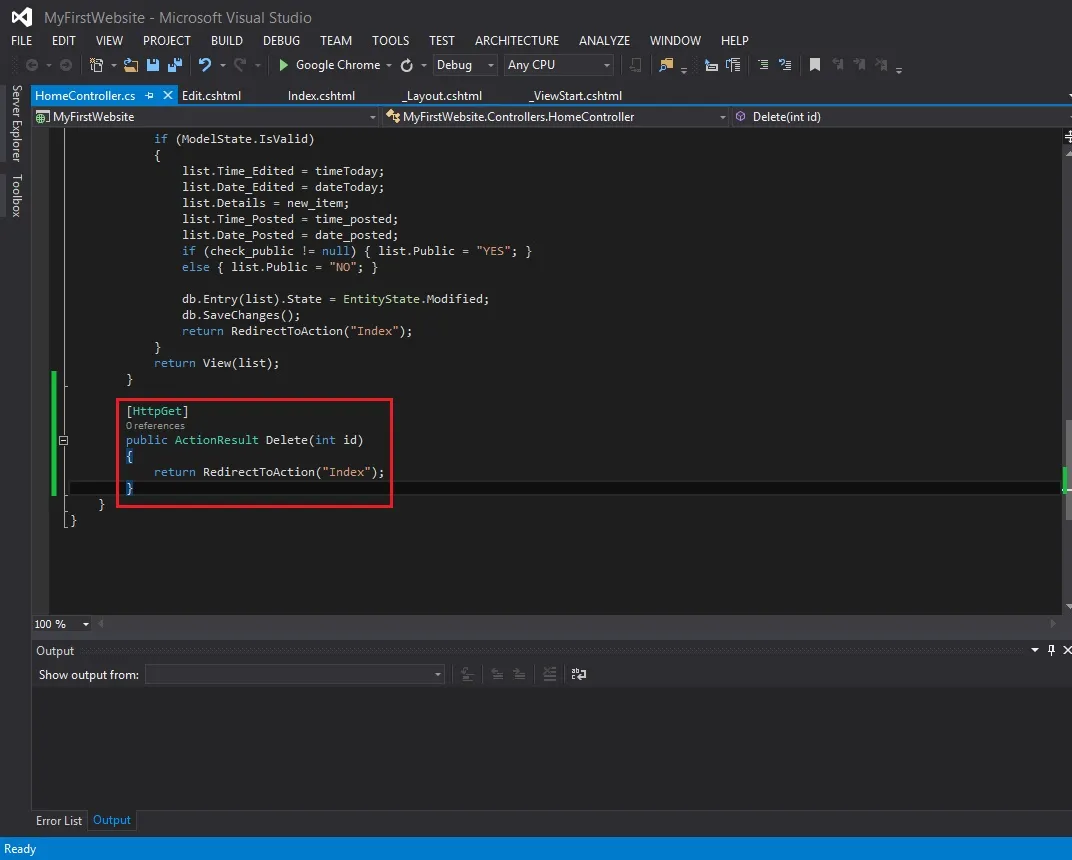The width and height of the screenshot is (1072, 860).
Task: Click the Find in Files icon
Action: tap(665, 65)
